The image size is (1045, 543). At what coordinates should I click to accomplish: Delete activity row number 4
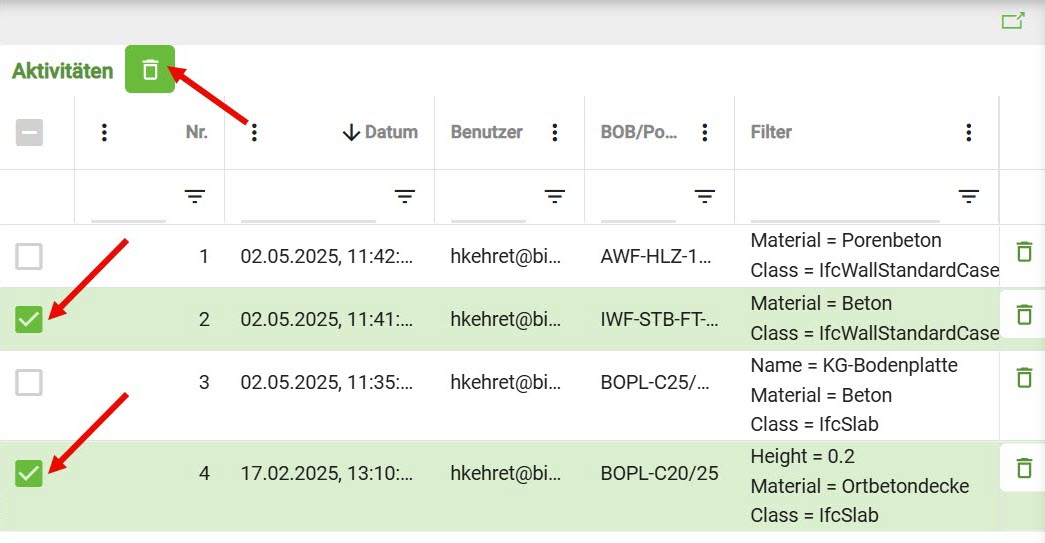click(1023, 468)
